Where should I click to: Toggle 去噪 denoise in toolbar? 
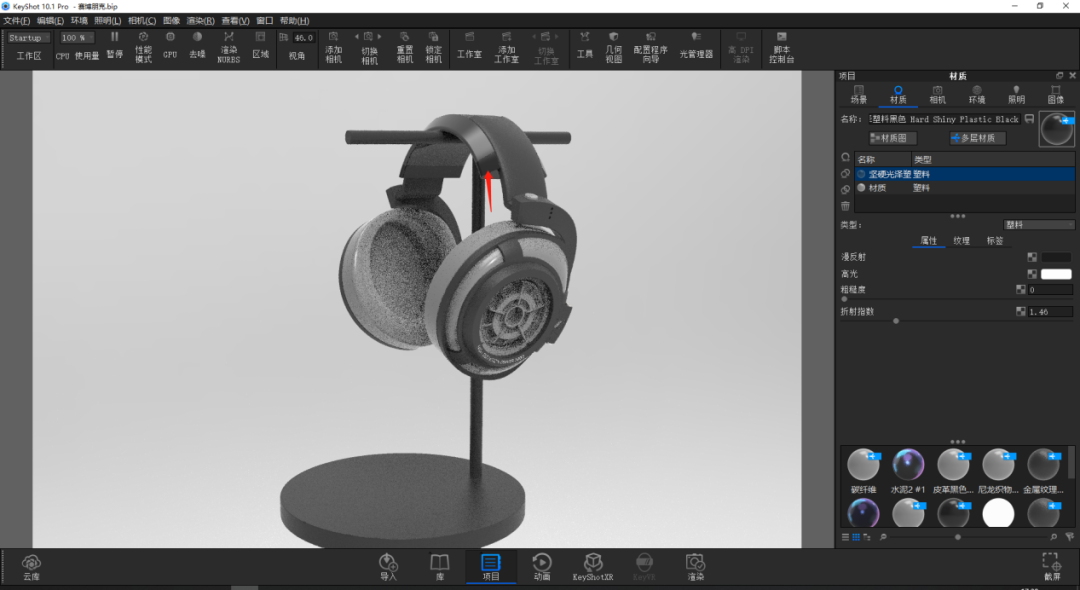pyautogui.click(x=197, y=45)
